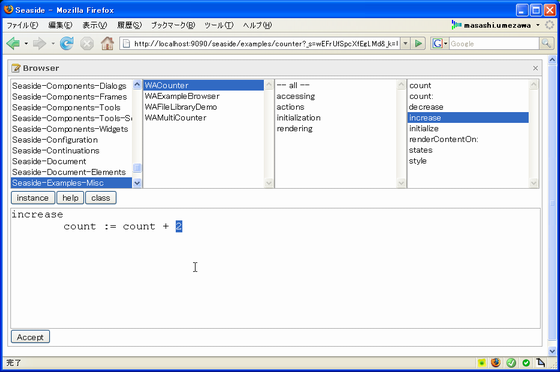Open the search engine chooser dropdown
560x372 pixels.
(x=446, y=44)
